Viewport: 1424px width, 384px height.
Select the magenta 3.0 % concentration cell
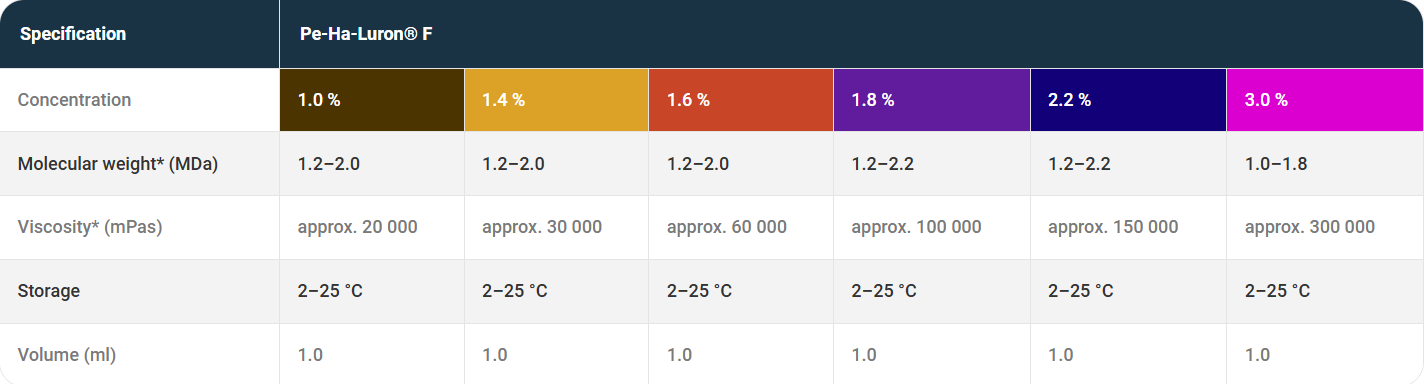click(1325, 100)
